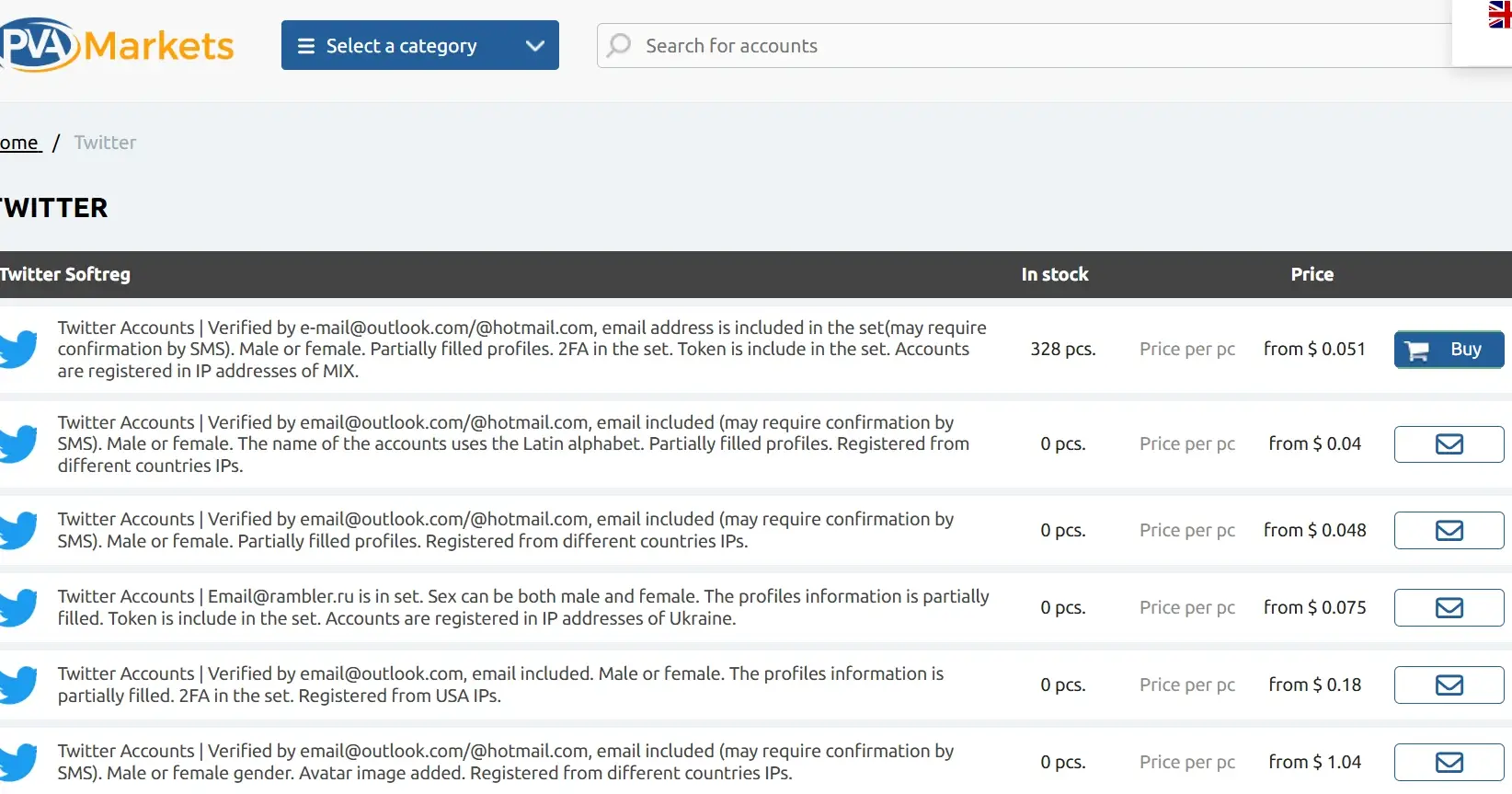Buy the $0.051 Twitter accounts

pos(1449,350)
